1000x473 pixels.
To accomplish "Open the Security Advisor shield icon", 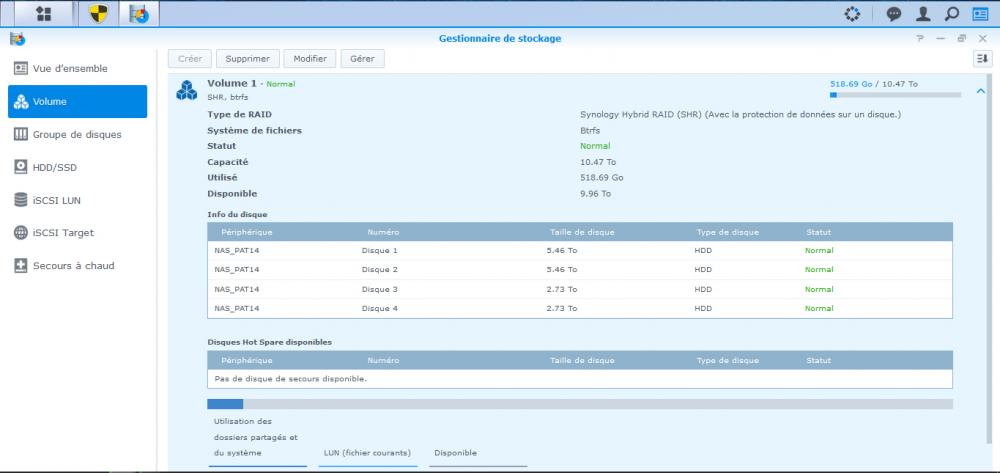I will tap(98, 14).
